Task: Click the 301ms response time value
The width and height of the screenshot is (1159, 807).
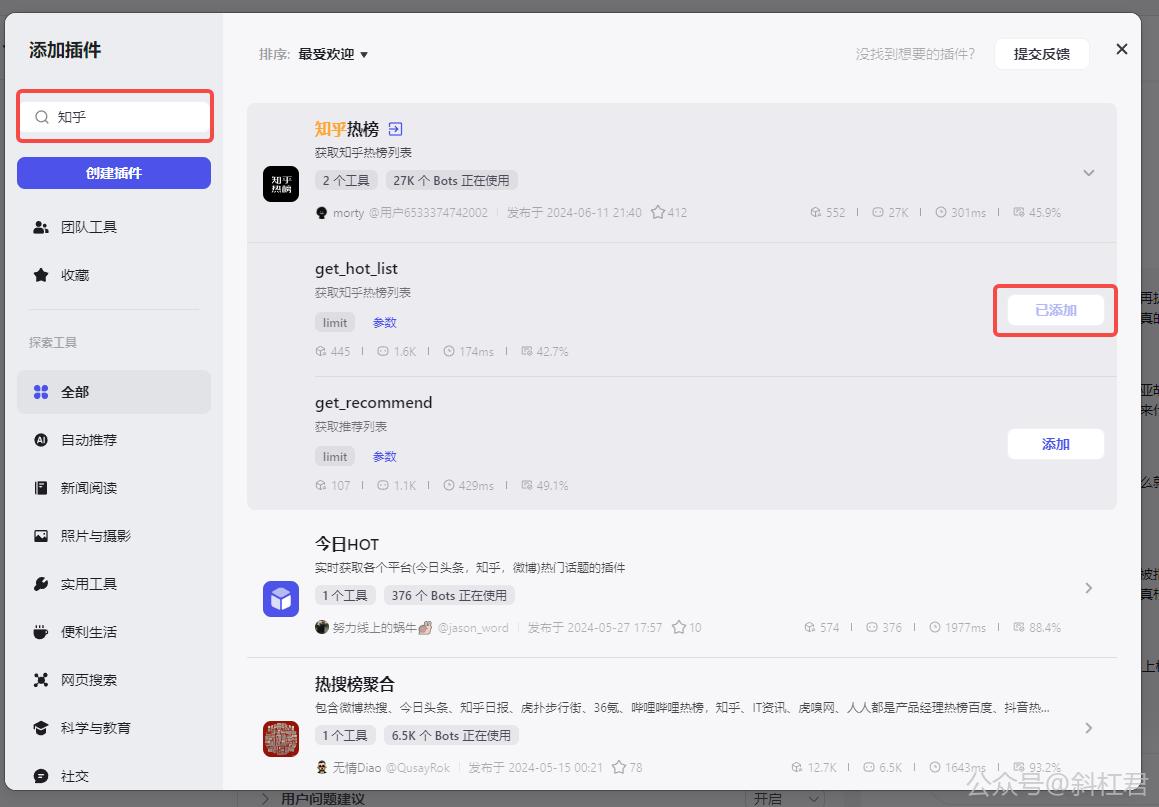Action: tap(968, 213)
